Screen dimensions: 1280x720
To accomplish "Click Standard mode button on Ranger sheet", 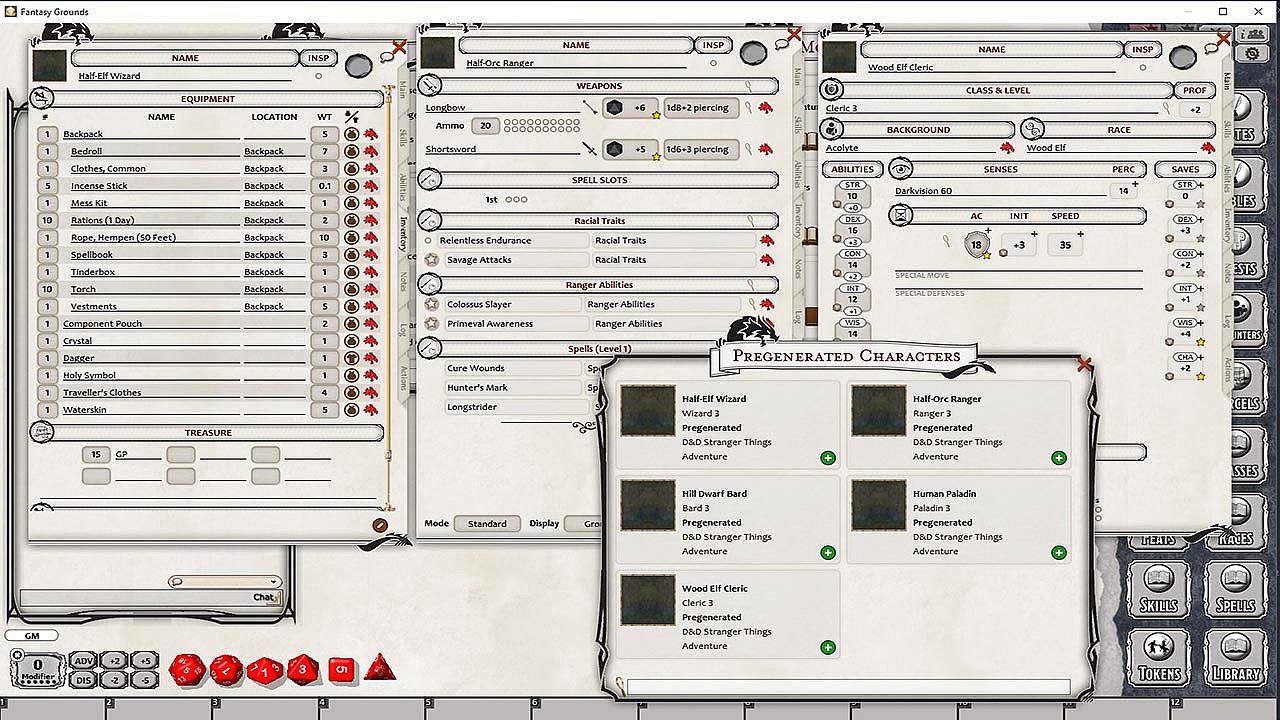I will pos(487,523).
